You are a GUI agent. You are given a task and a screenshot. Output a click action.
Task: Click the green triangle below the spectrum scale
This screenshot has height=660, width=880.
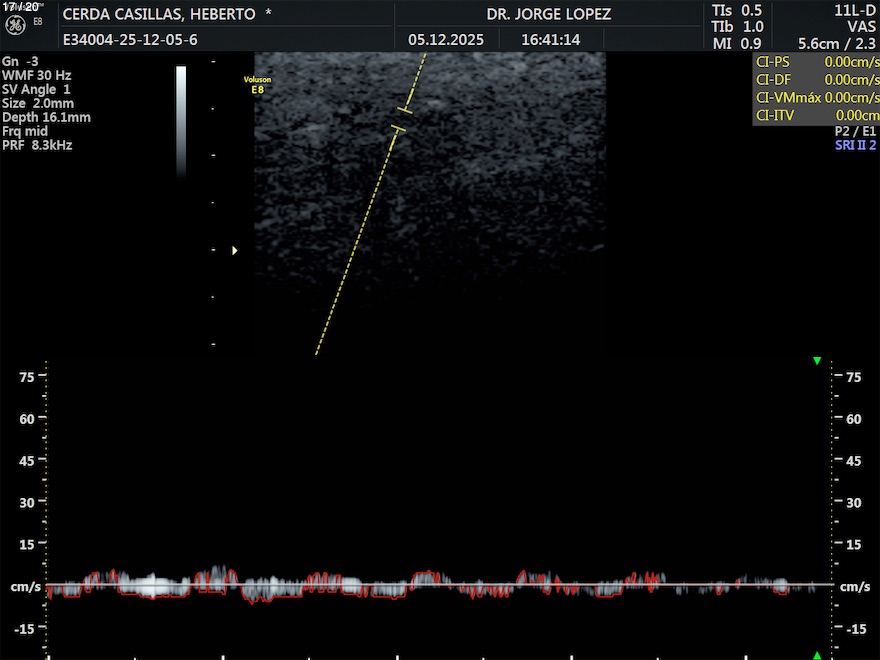click(817, 655)
